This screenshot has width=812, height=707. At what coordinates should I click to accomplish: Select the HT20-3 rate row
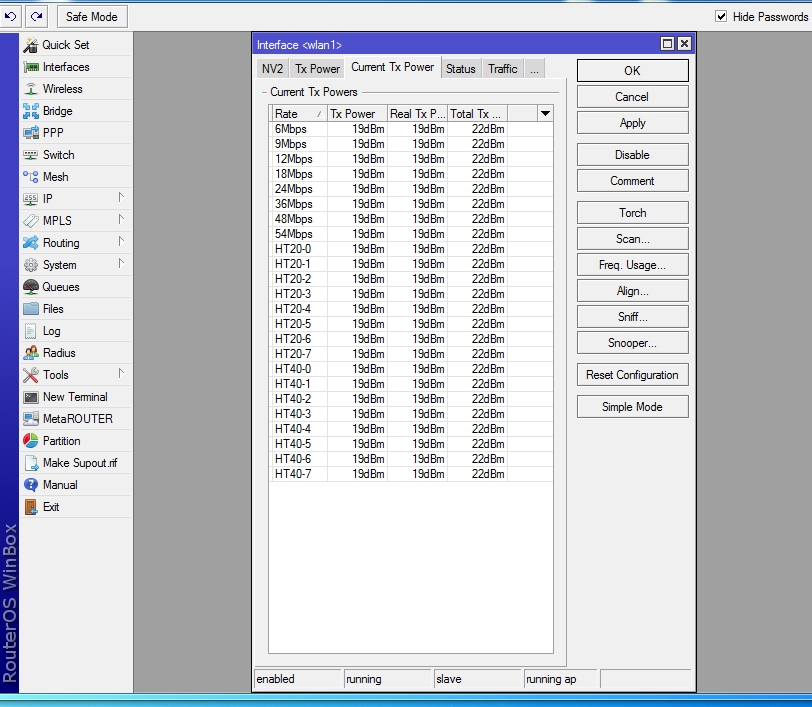click(x=294, y=294)
